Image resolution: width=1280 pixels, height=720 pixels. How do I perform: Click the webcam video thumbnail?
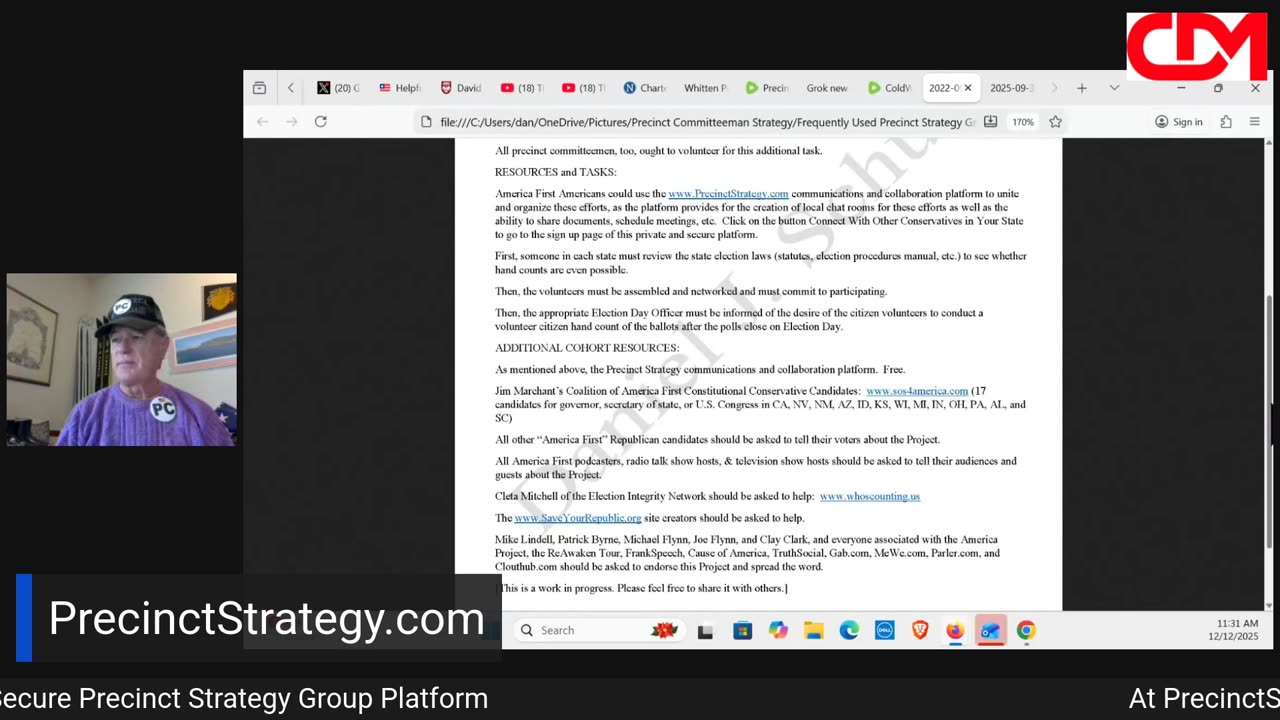pos(121,360)
